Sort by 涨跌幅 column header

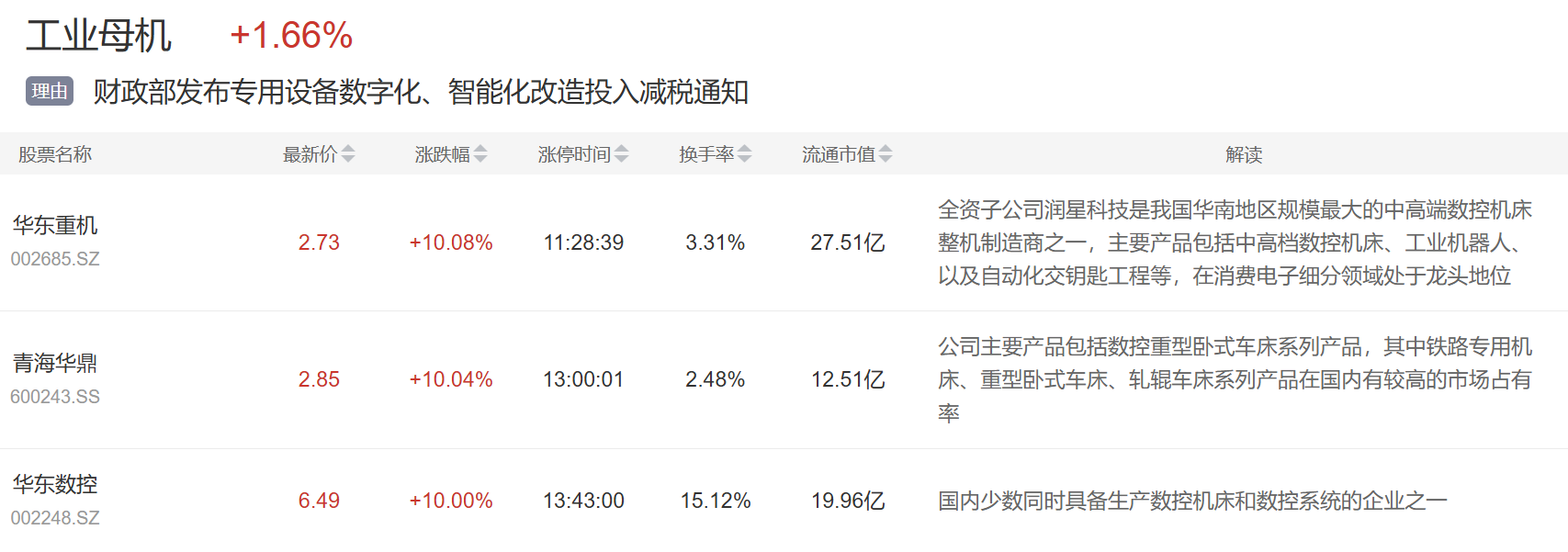pyautogui.click(x=442, y=154)
